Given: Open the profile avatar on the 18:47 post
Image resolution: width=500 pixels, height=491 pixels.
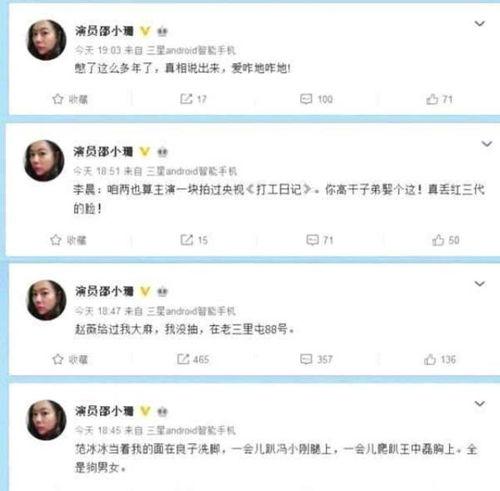Looking at the screenshot, I should (46, 300).
